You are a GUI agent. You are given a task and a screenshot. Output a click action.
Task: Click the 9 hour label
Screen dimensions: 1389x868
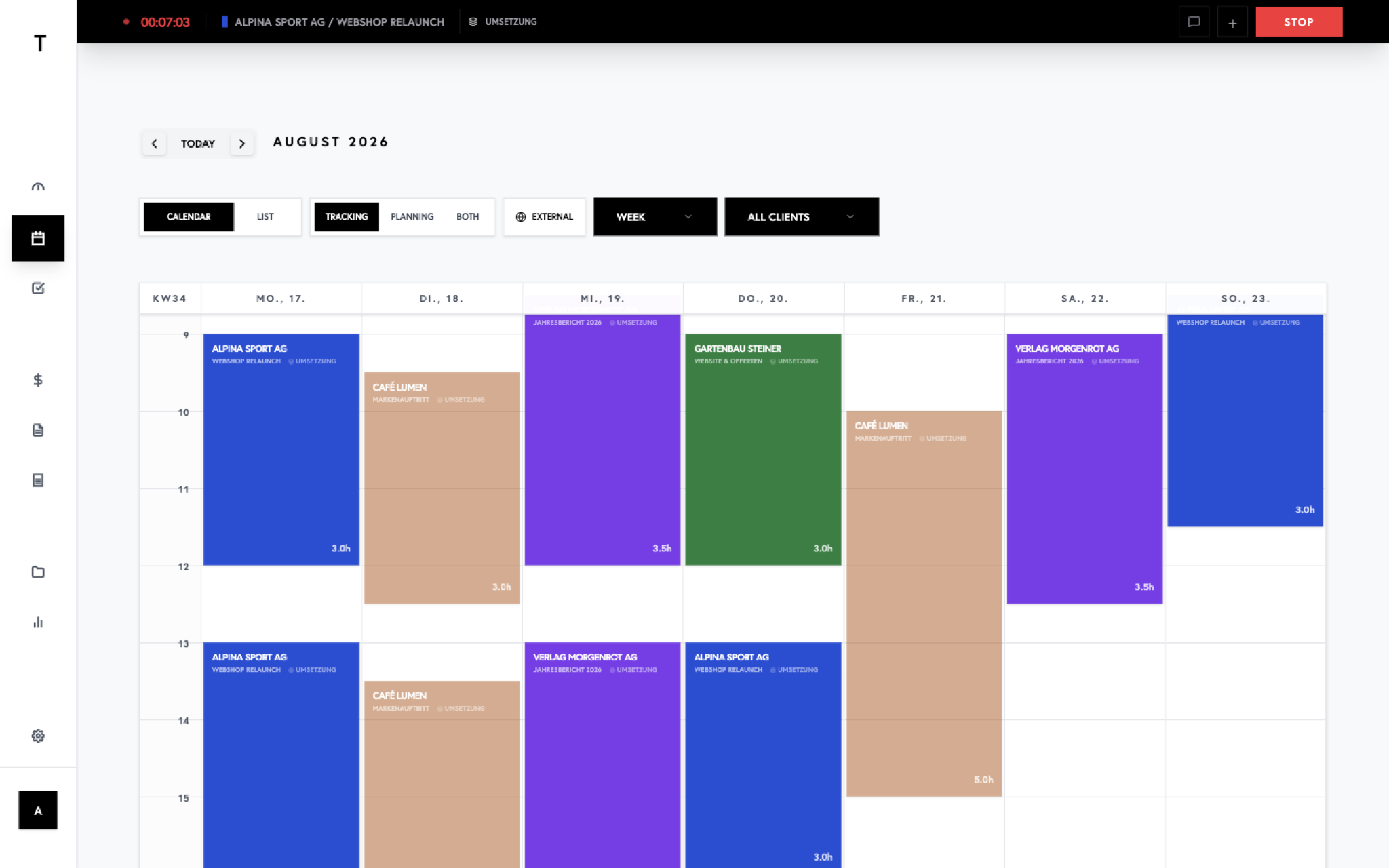coord(186,335)
